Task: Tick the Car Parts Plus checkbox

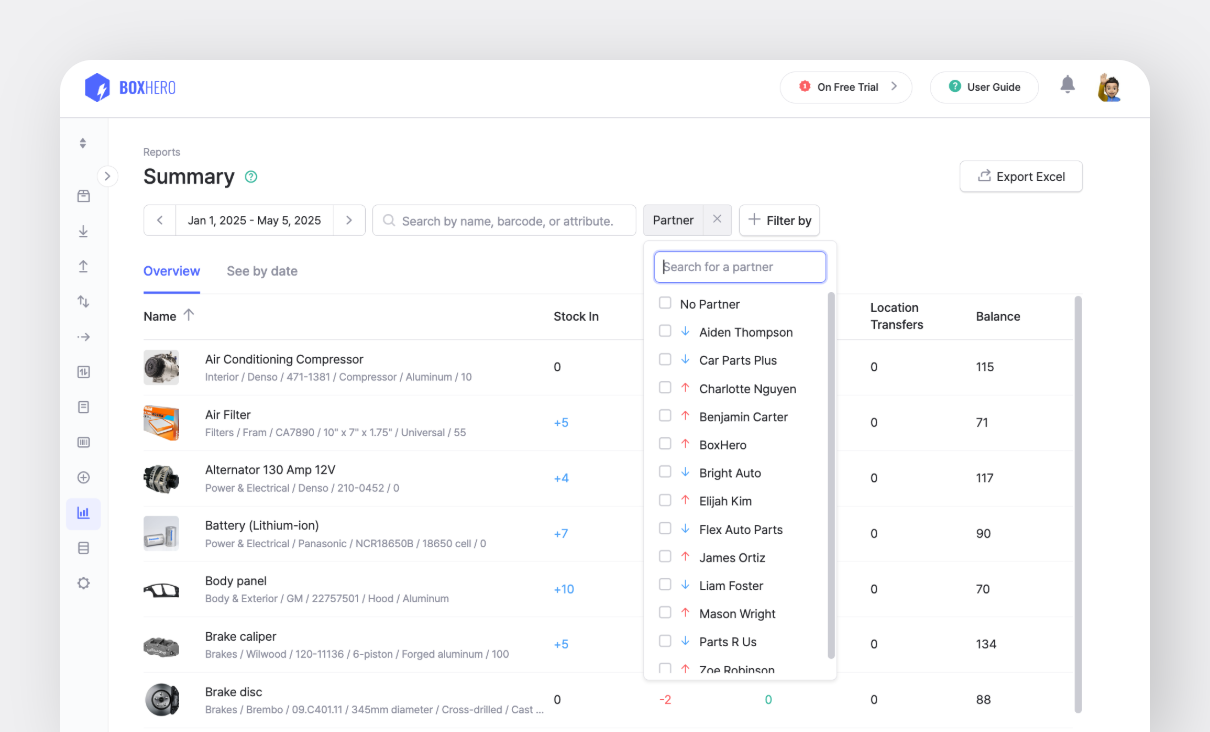Action: [665, 359]
